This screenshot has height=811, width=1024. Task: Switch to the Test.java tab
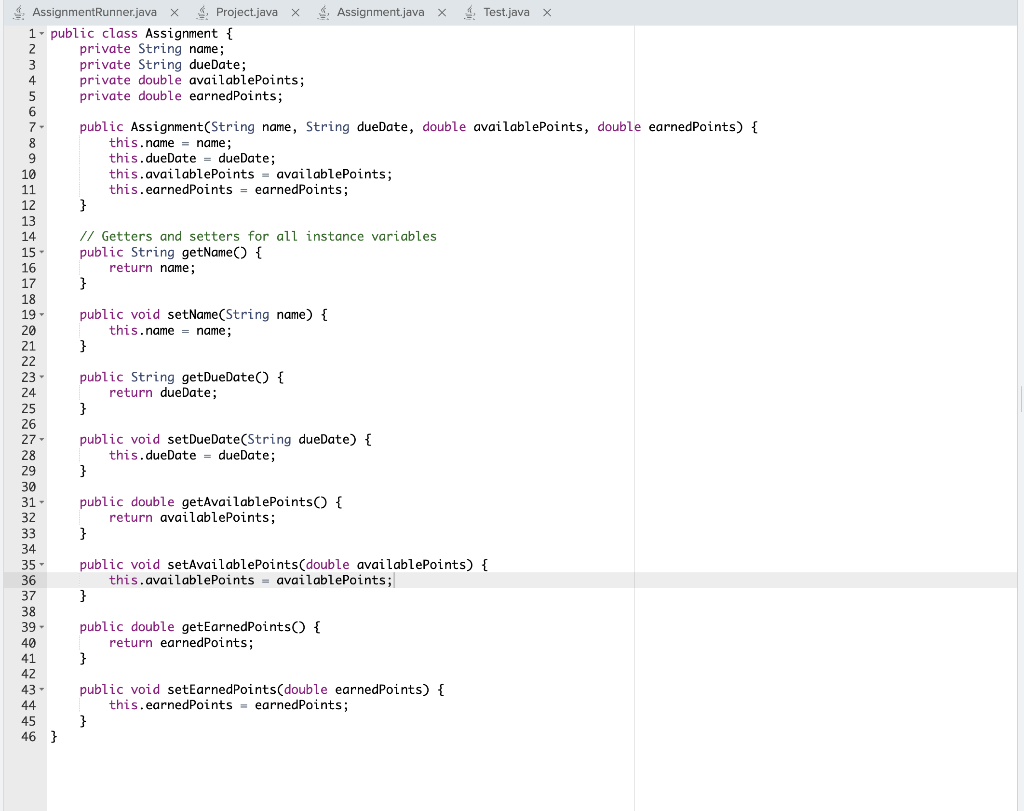506,12
